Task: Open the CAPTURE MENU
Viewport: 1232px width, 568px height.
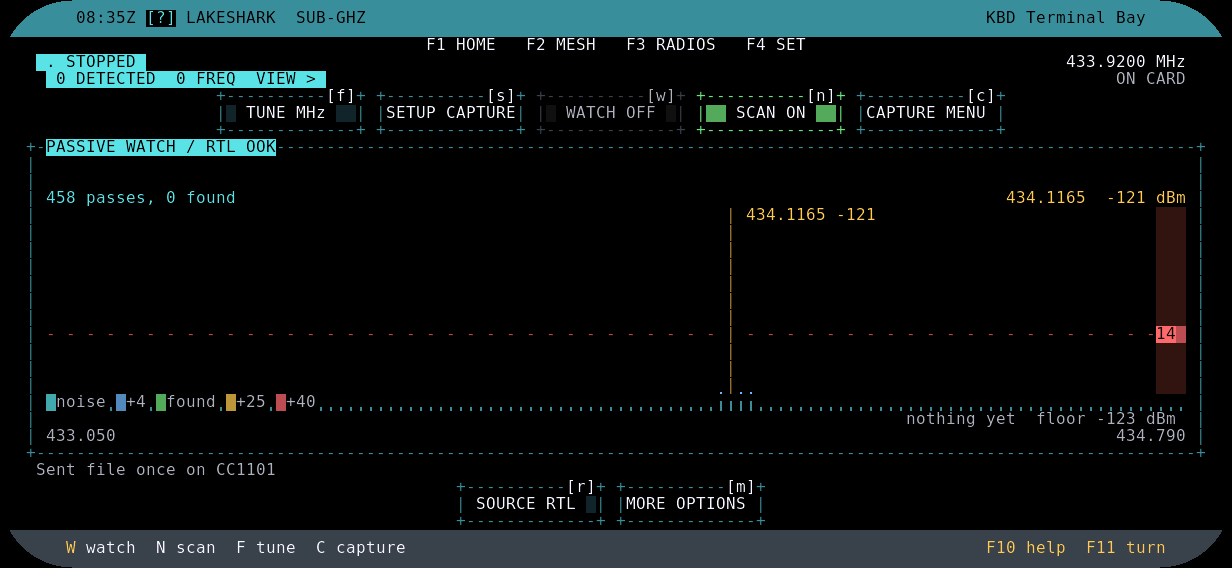Action: 931,113
